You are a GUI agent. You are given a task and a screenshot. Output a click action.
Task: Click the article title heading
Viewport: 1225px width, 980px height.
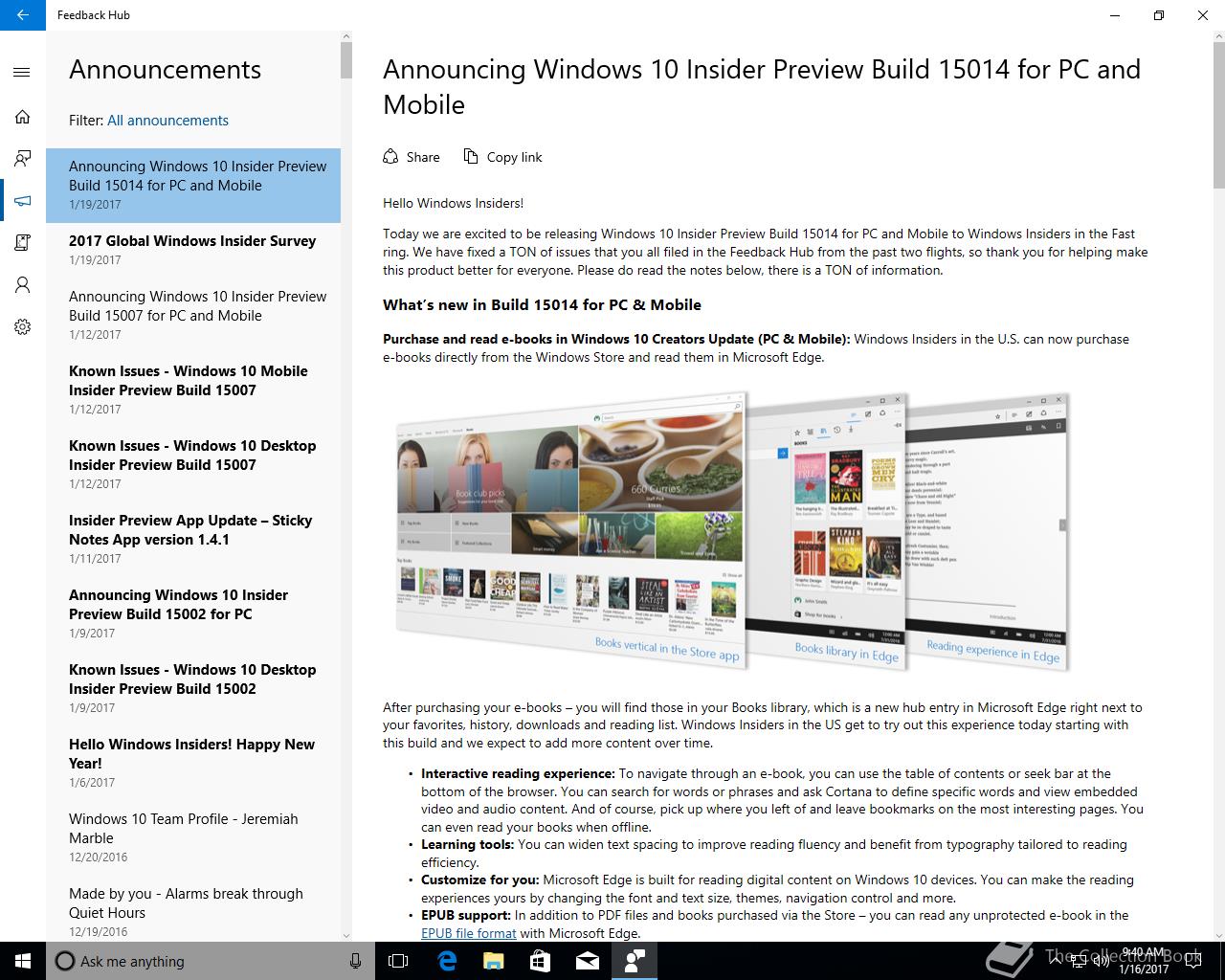[x=762, y=87]
